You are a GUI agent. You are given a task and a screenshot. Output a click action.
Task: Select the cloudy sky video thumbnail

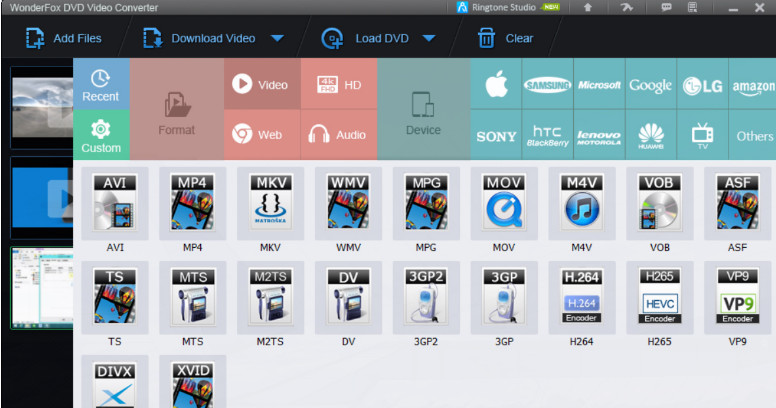42,107
